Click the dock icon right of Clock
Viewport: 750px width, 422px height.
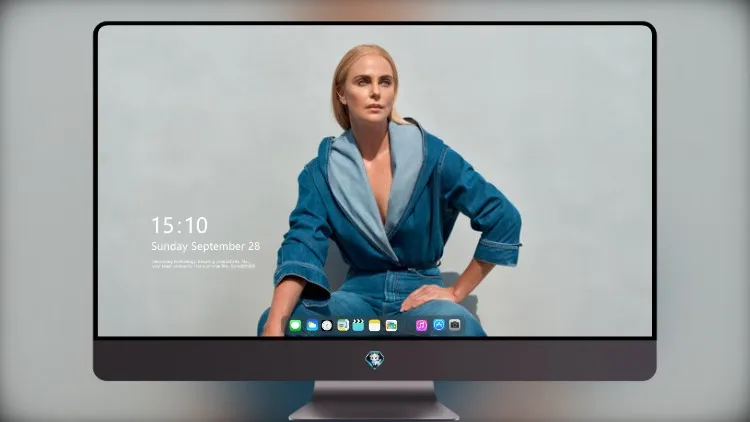(343, 326)
